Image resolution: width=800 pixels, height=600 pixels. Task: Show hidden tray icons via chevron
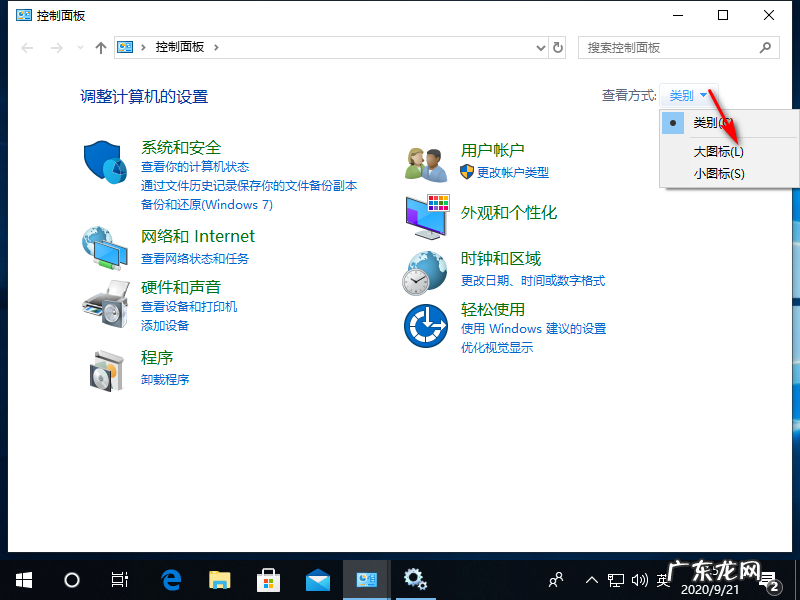pos(592,579)
